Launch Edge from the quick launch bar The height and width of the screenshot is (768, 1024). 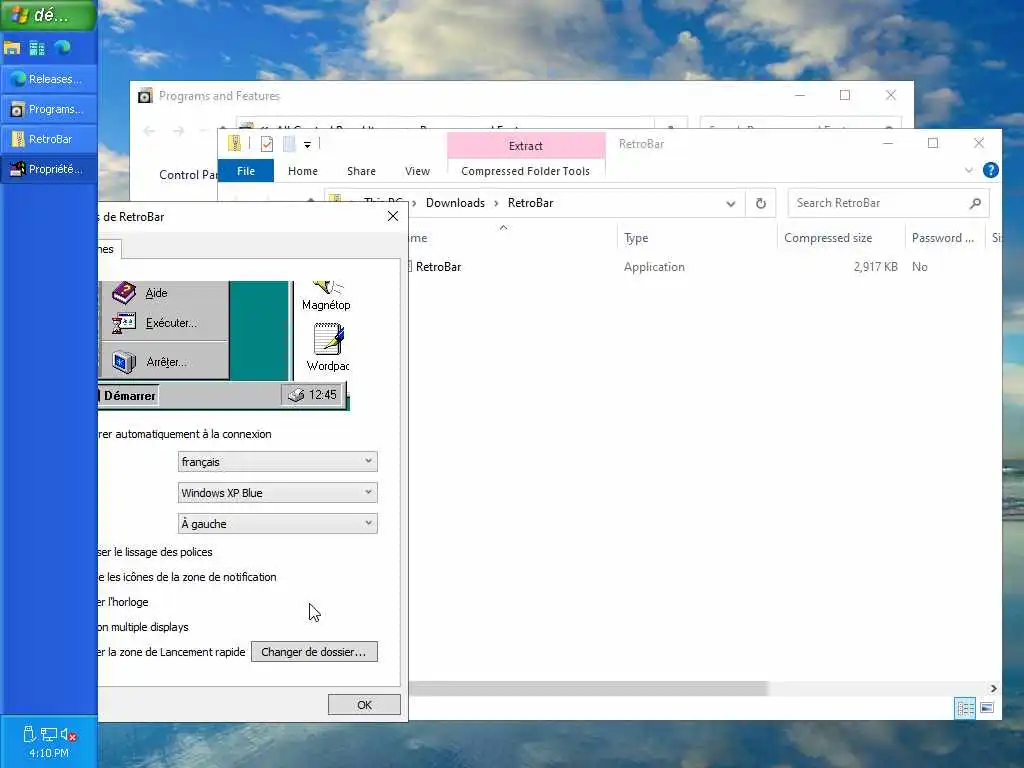[63, 48]
